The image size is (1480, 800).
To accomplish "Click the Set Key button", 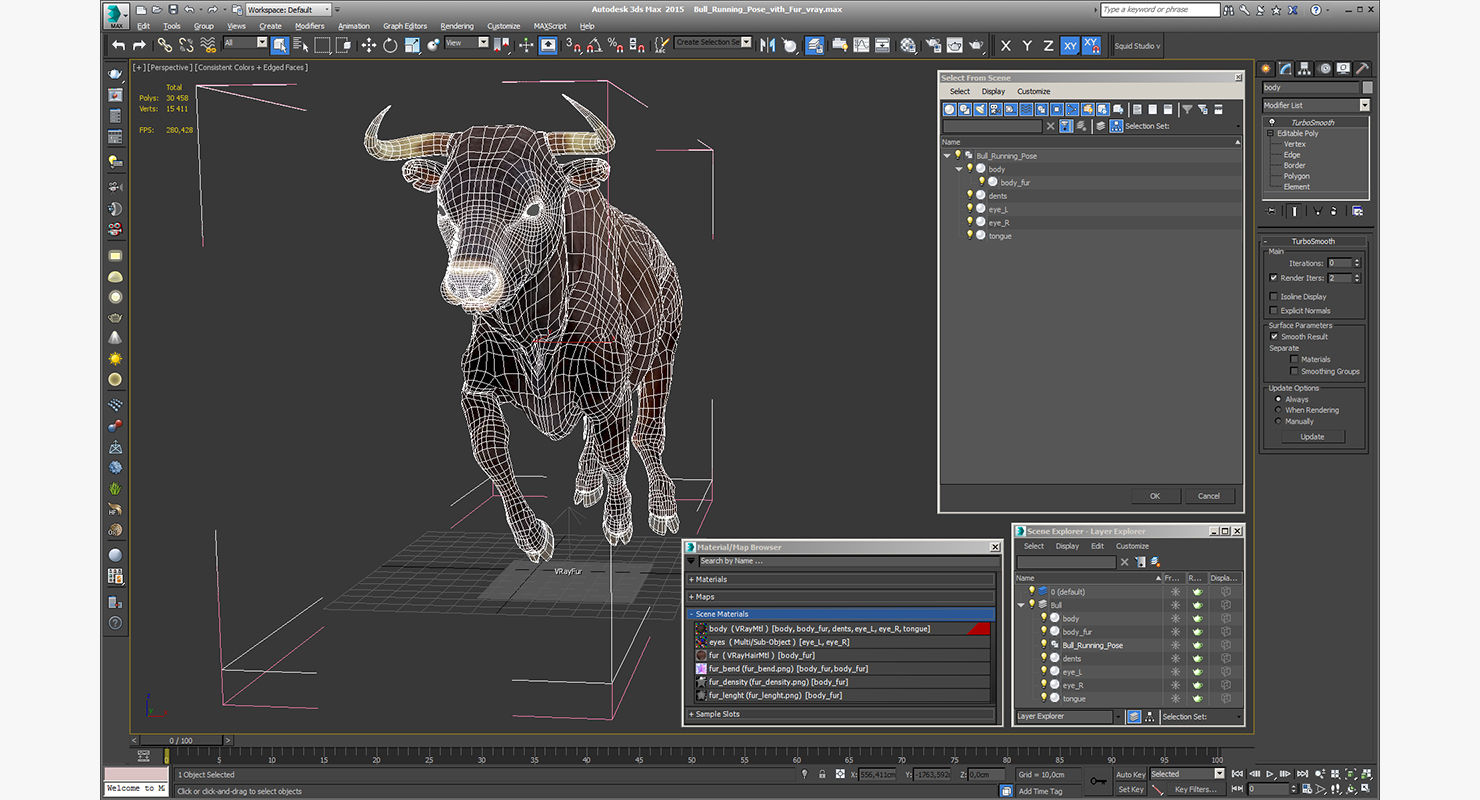I will pos(1131,789).
